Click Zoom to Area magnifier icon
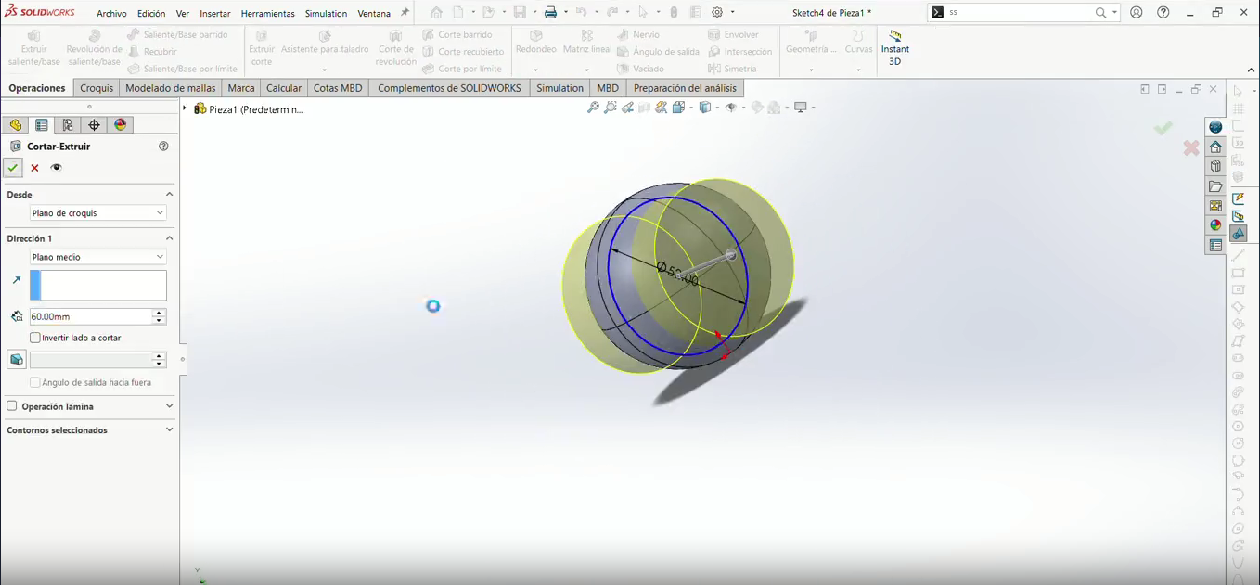1260x585 pixels. (610, 108)
